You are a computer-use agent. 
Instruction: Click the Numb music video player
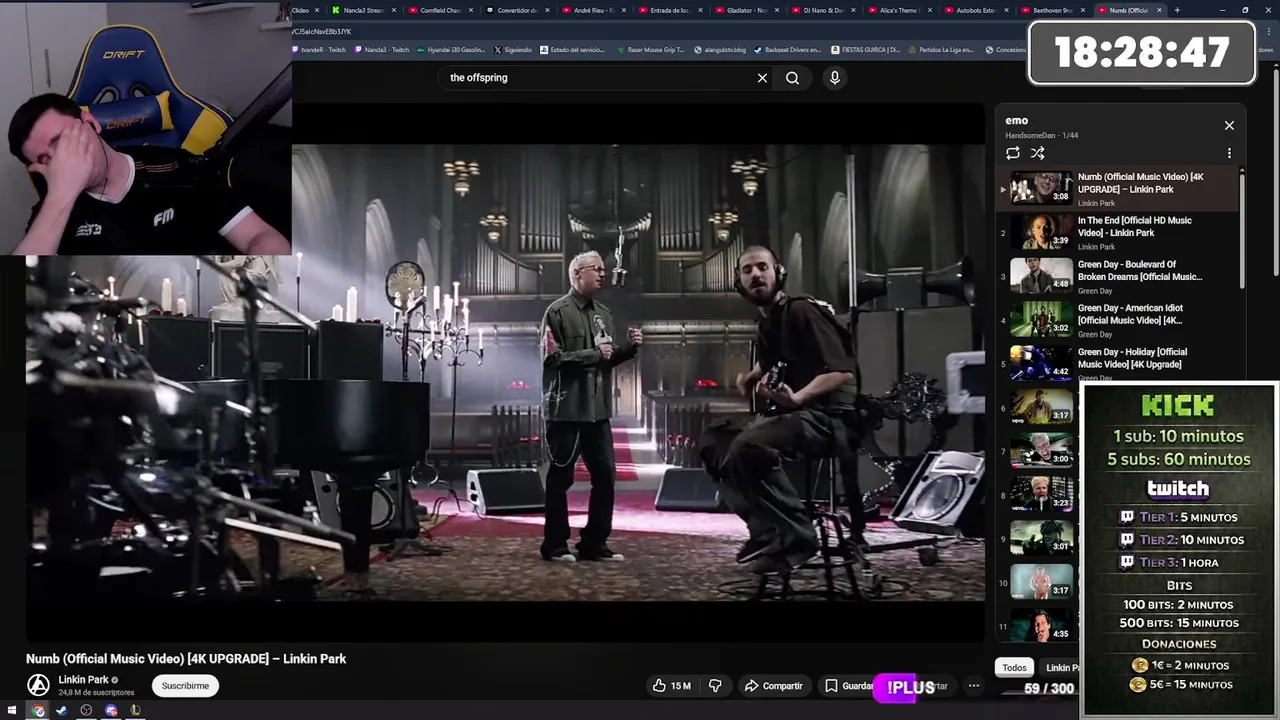(505, 372)
